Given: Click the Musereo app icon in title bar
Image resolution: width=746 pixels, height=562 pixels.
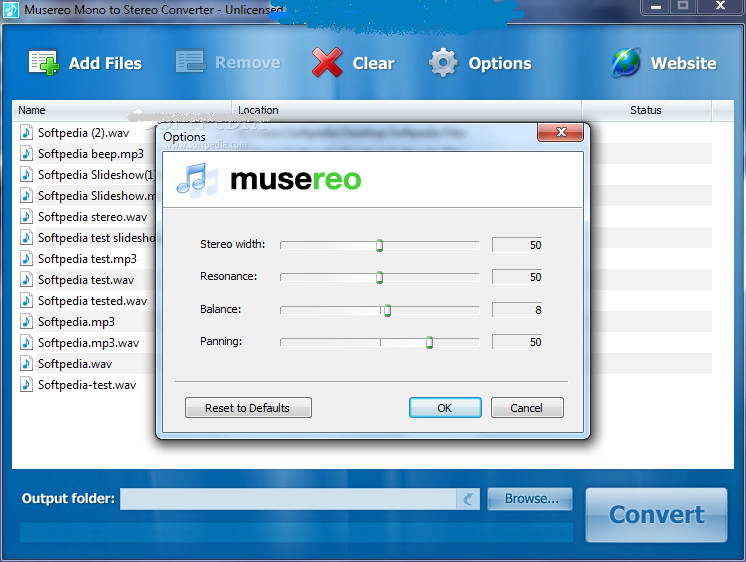Looking at the screenshot, I should pos(10,9).
